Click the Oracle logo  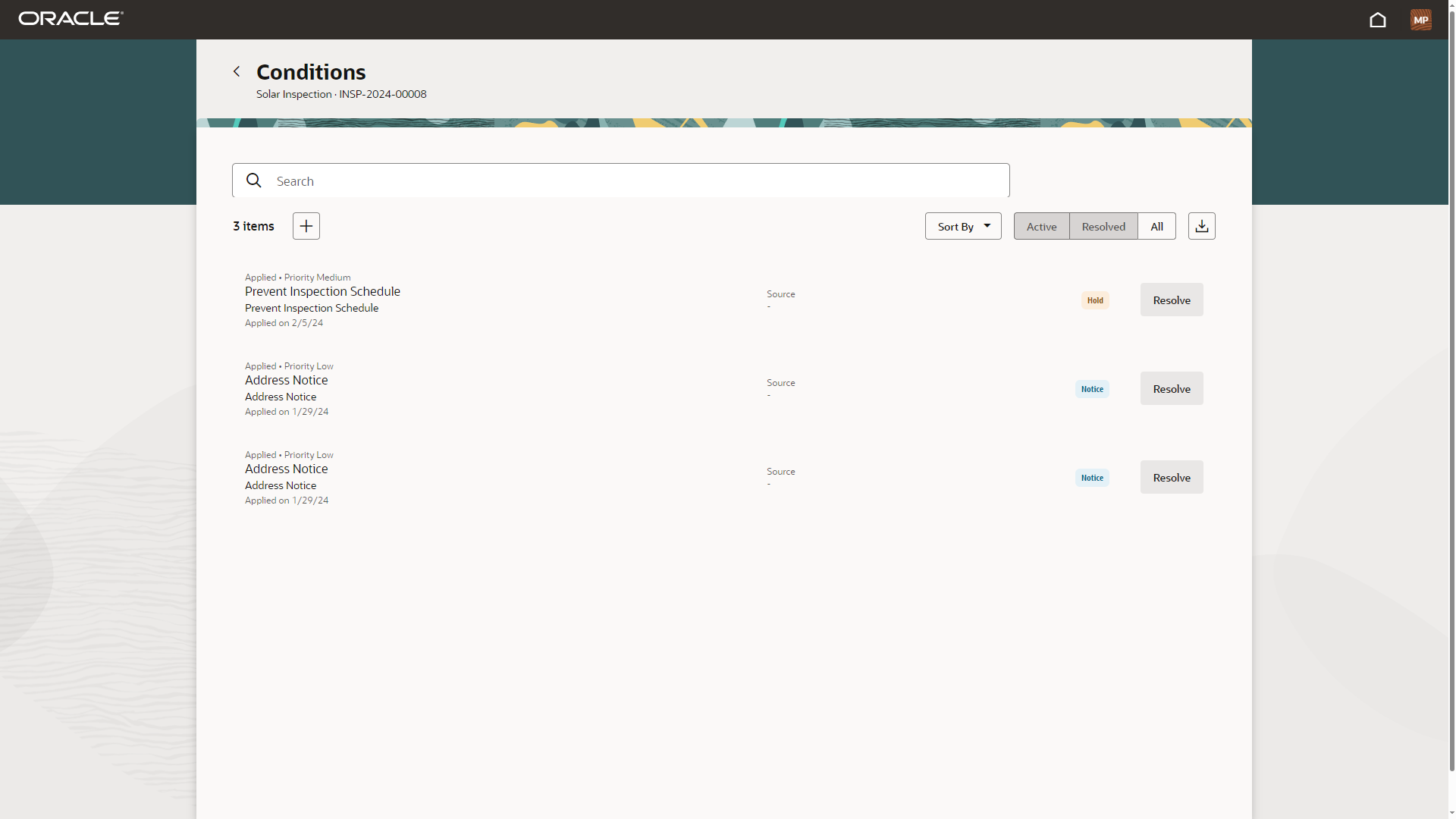[x=70, y=18]
